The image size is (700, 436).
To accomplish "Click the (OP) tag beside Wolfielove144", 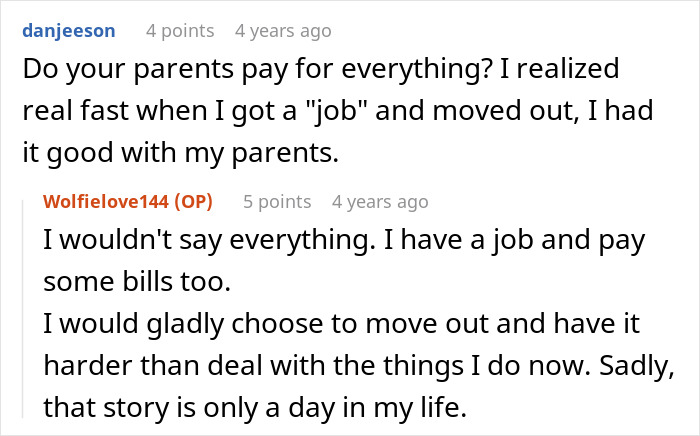I will 200,202.
